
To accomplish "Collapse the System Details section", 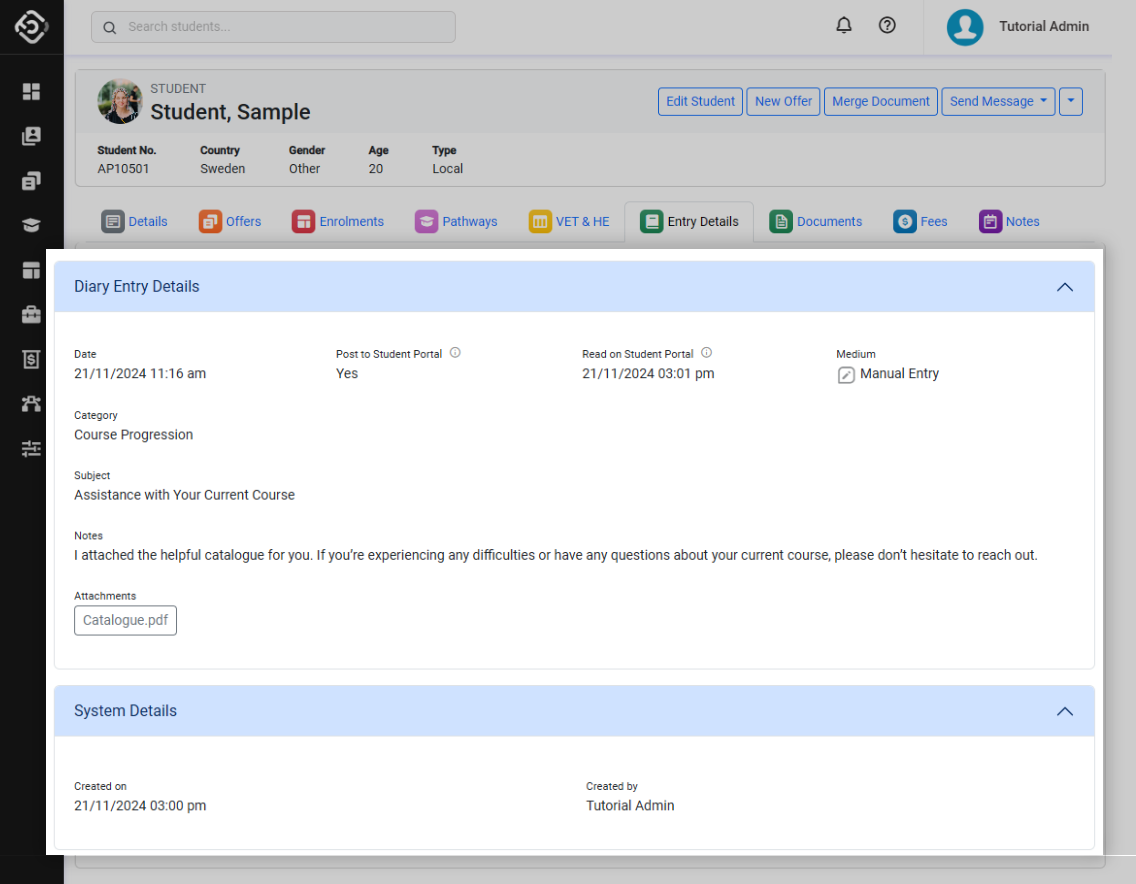I will click(1065, 711).
